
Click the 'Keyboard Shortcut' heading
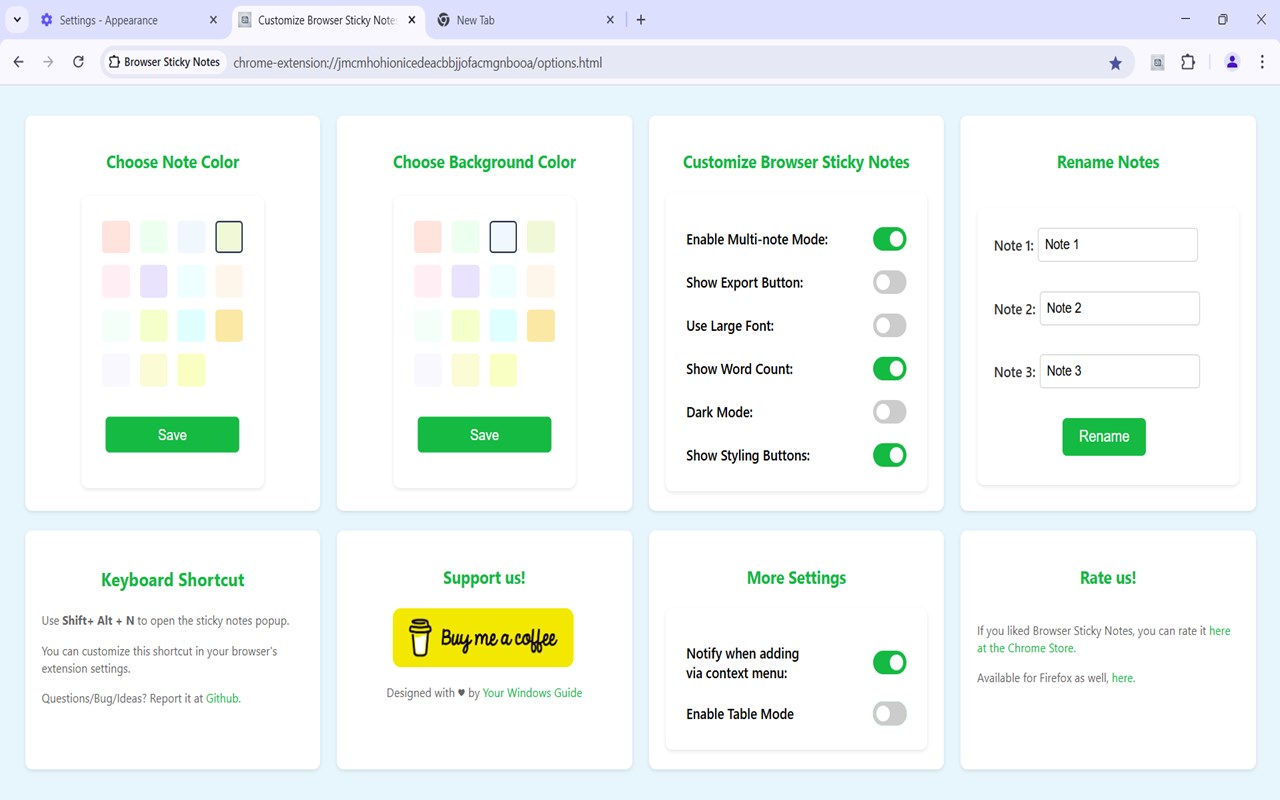(173, 580)
